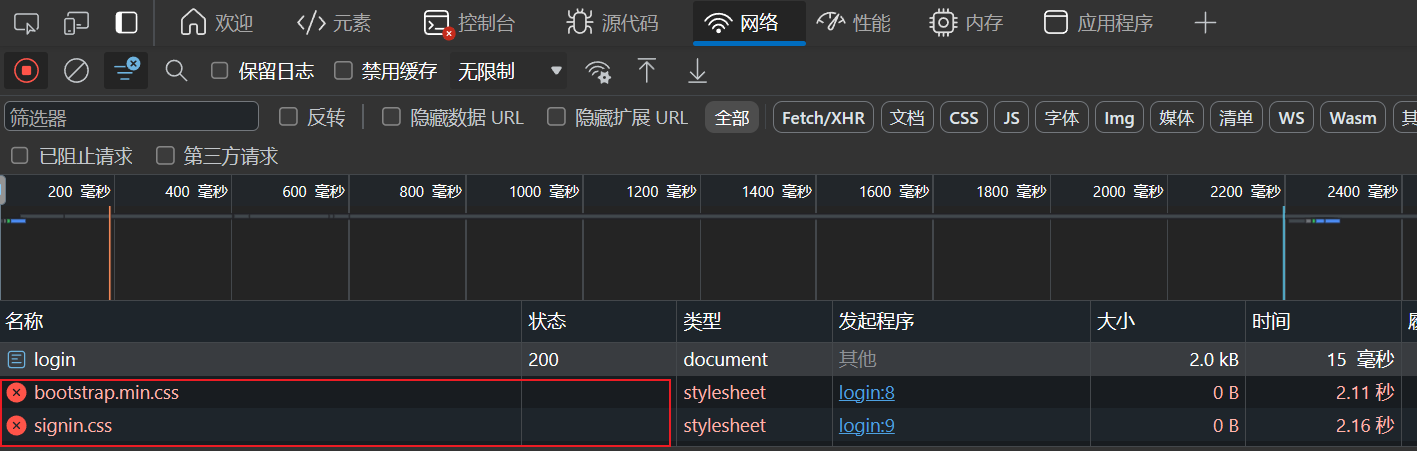Switch to the 源代码 tab
The width and height of the screenshot is (1417, 451).
(612, 22)
